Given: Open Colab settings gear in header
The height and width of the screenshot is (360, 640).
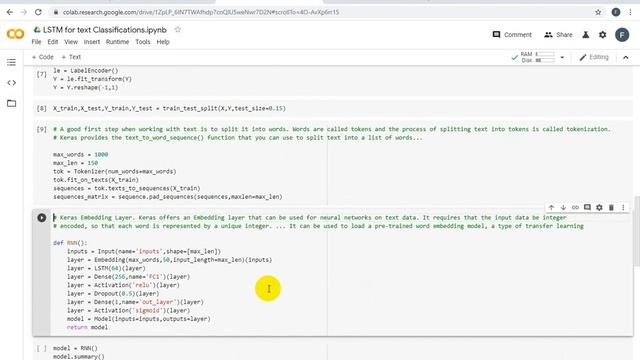Looking at the screenshot, I should (602, 35).
